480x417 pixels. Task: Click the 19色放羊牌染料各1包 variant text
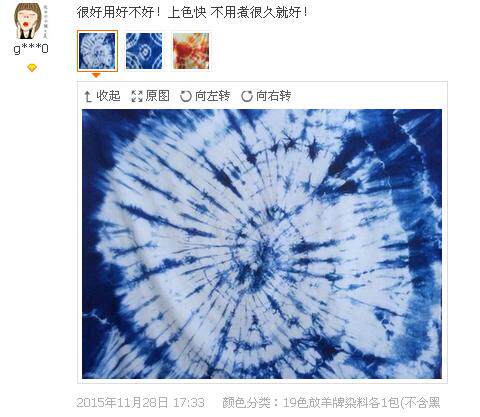[341, 402]
